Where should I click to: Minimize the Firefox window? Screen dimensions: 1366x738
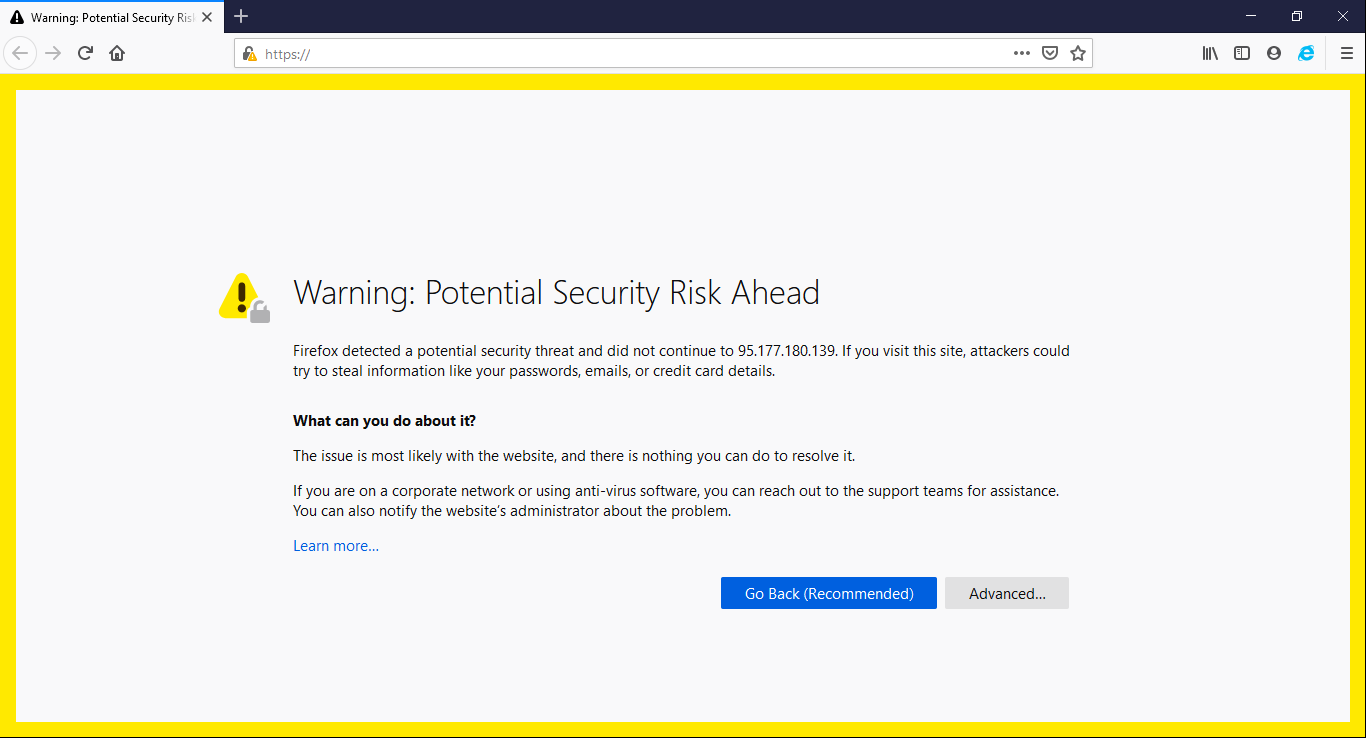coord(1251,16)
